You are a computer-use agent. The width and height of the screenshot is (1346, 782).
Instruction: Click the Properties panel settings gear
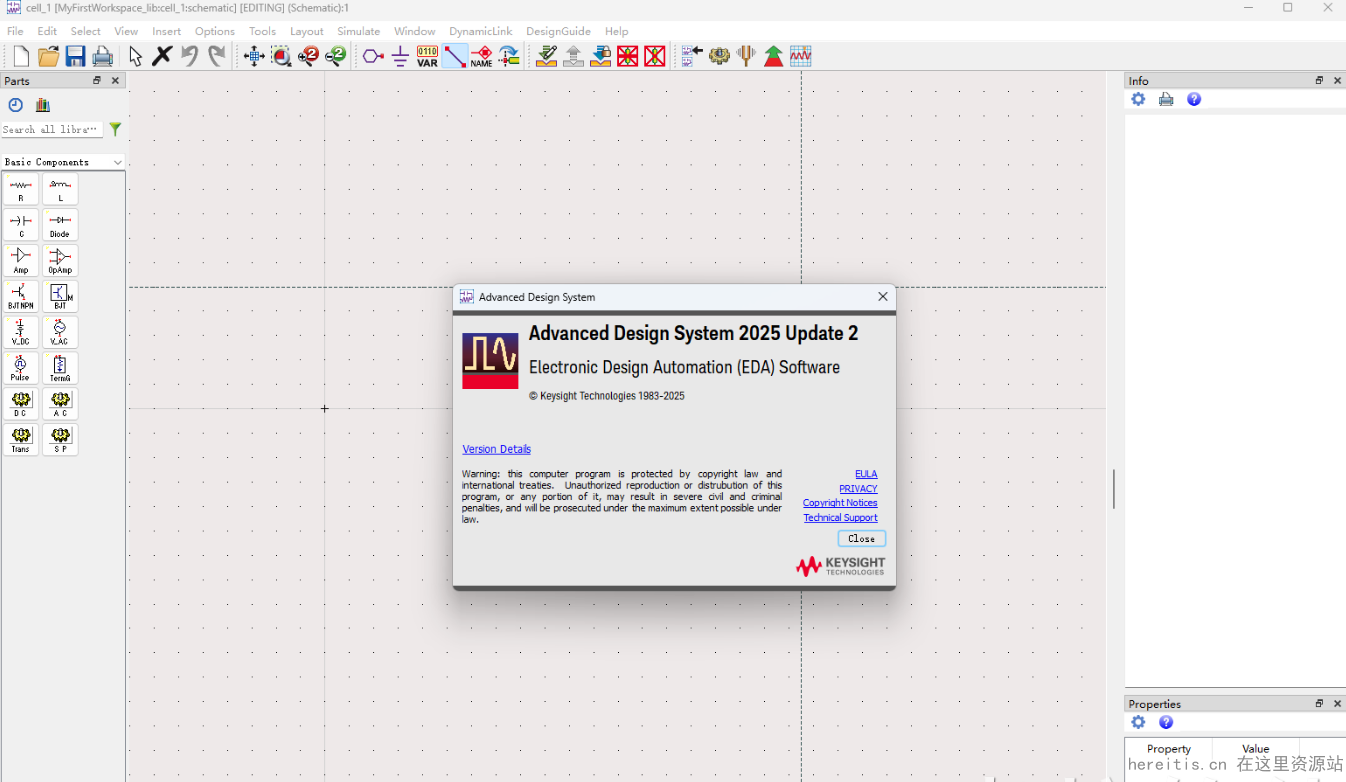tap(1138, 722)
